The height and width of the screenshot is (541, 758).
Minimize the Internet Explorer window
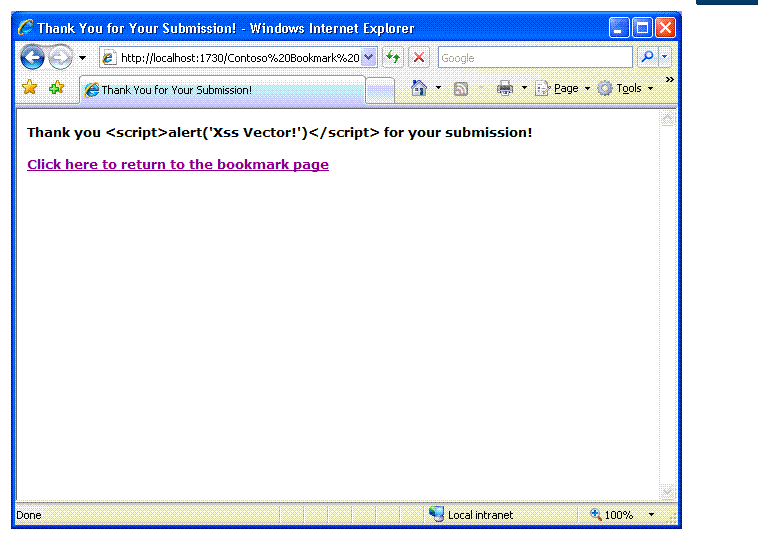pos(619,28)
